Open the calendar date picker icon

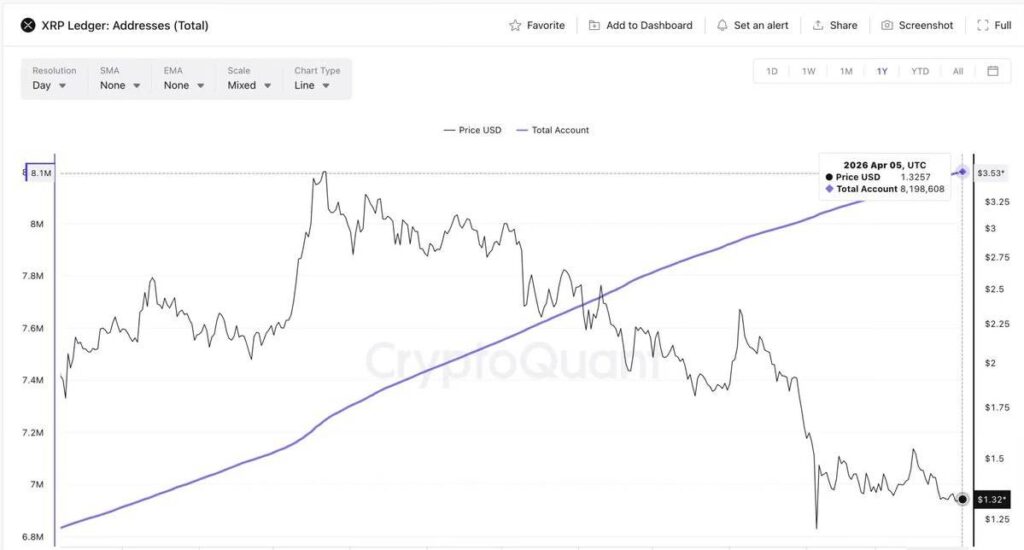tap(993, 71)
